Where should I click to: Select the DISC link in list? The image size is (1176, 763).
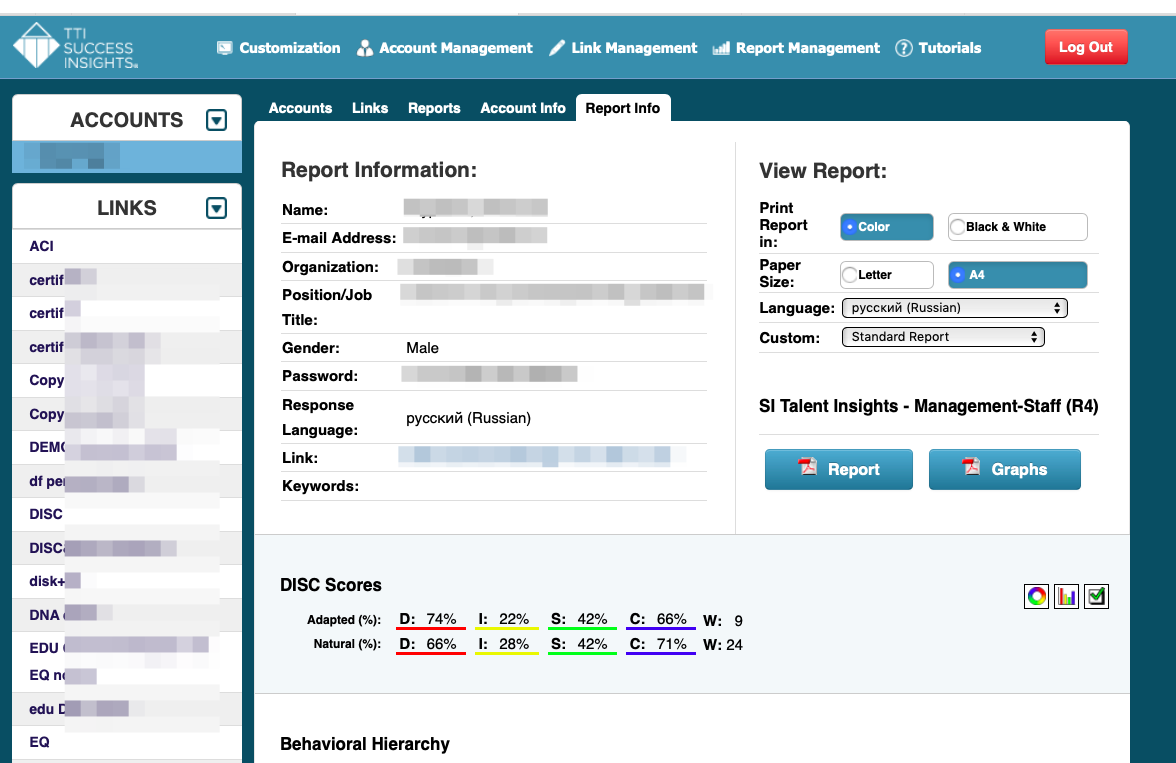[x=127, y=514]
